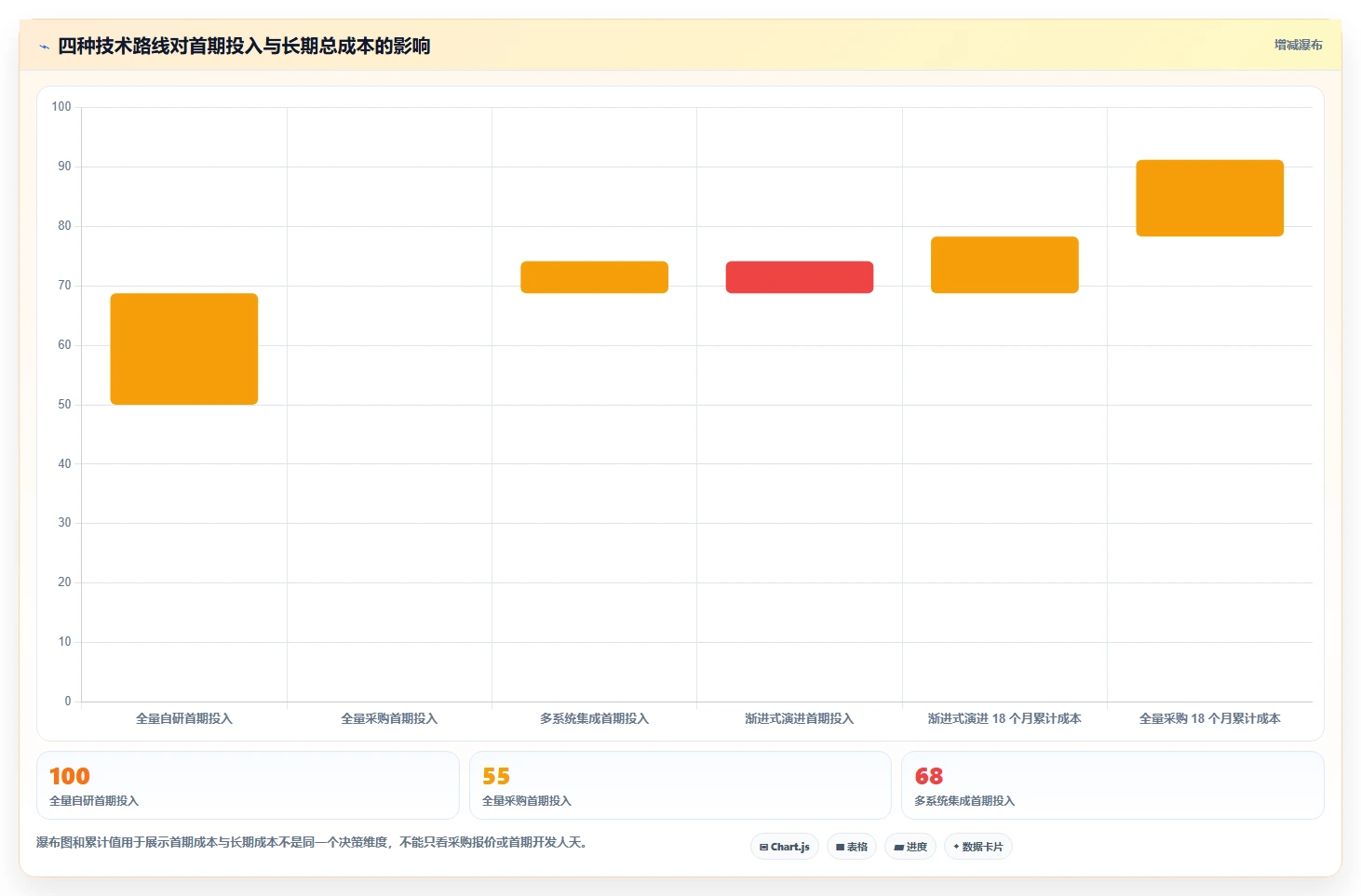Open the data card showing value 68
This screenshot has height=896, width=1361.
(x=1112, y=785)
